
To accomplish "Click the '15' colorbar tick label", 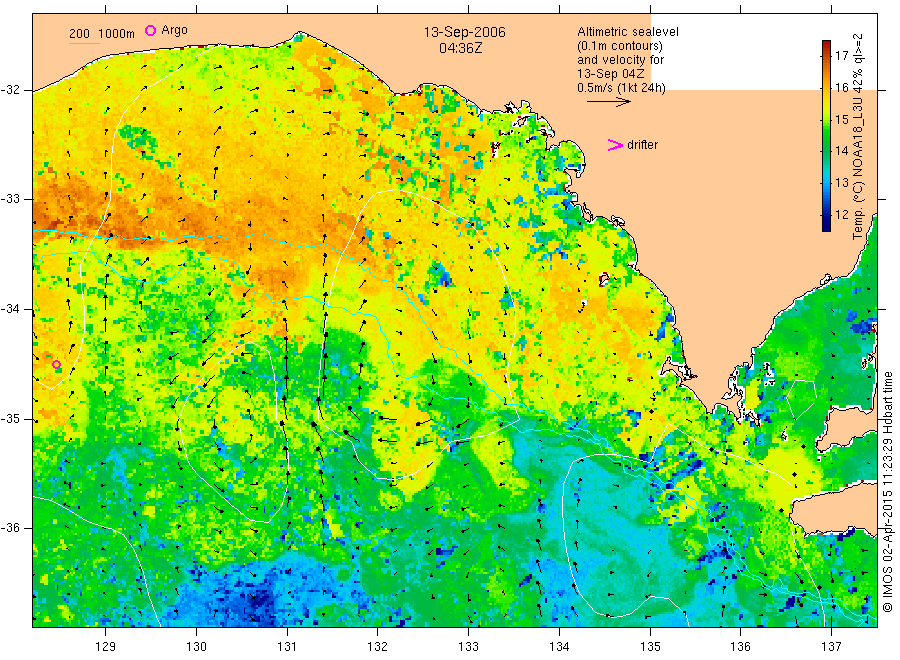I will 841,119.
